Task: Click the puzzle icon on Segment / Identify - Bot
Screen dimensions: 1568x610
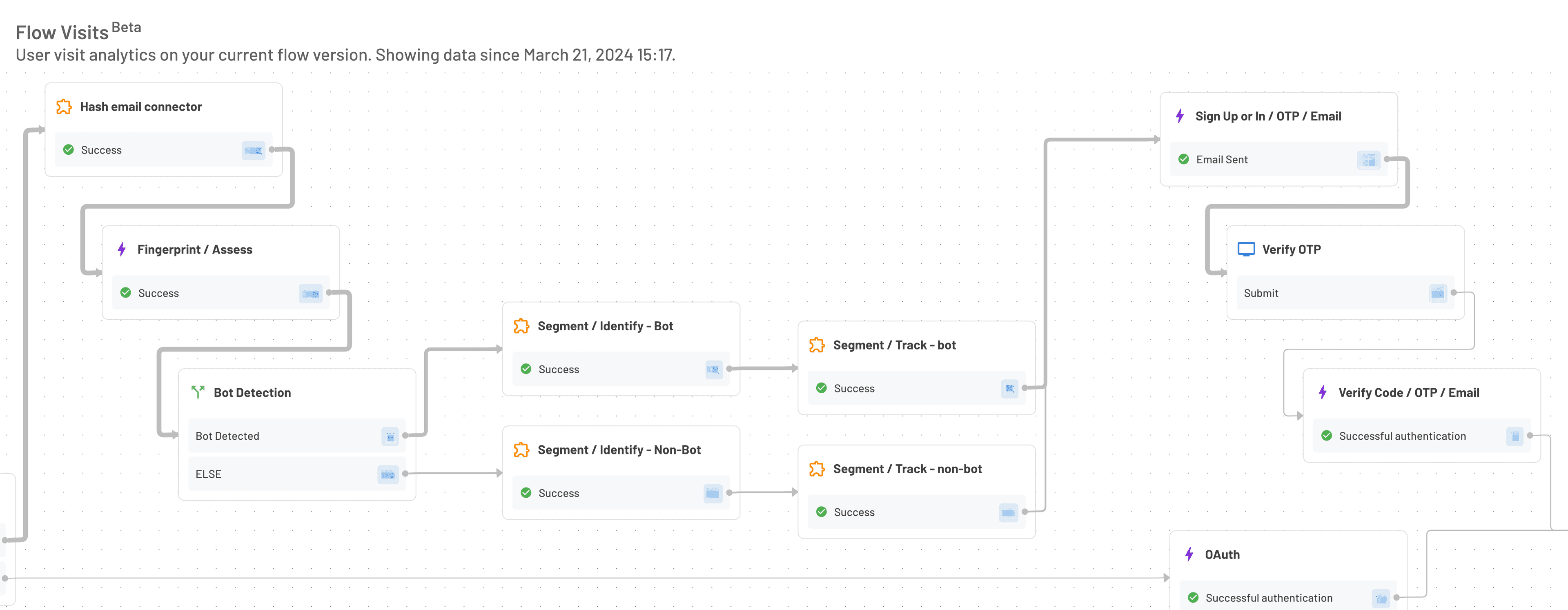Action: pos(522,326)
